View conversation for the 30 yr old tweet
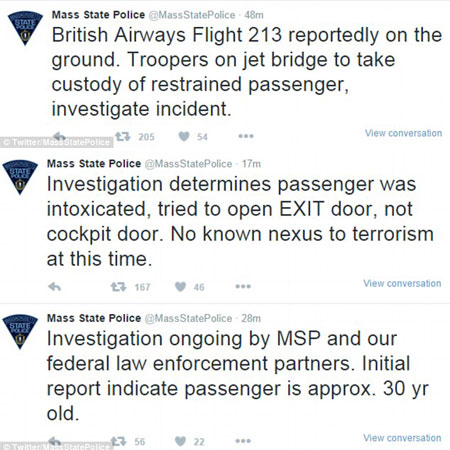450x450 pixels. click(x=402, y=438)
